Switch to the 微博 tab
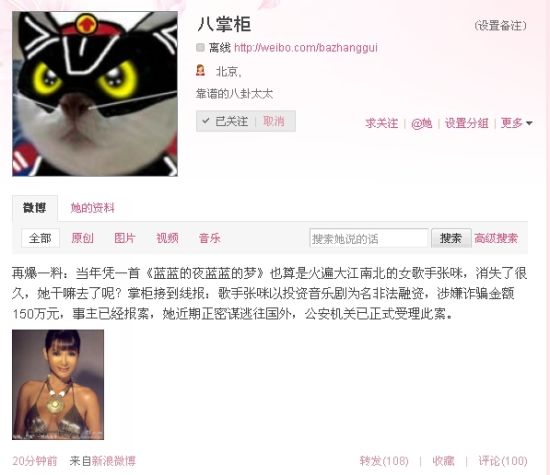Viewport: 550px width, 475px height. tap(35, 208)
